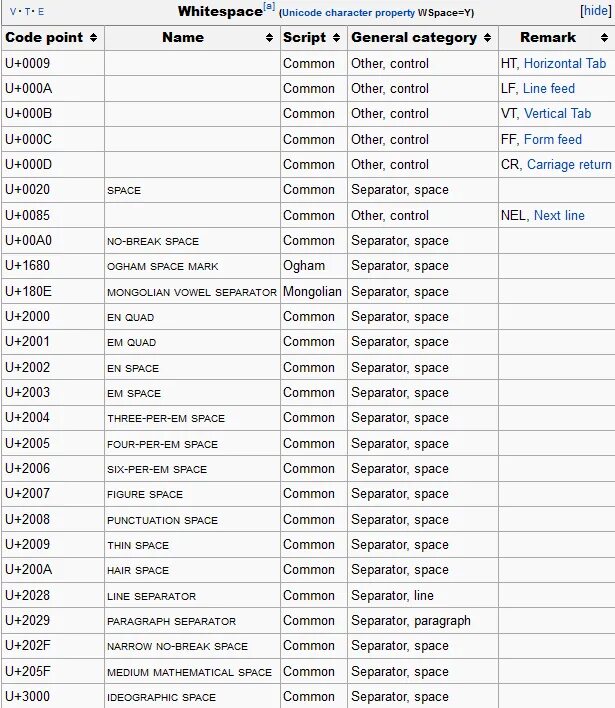Image resolution: width=615 pixels, height=708 pixels.
Task: Click the Name column header
Action: click(192, 38)
